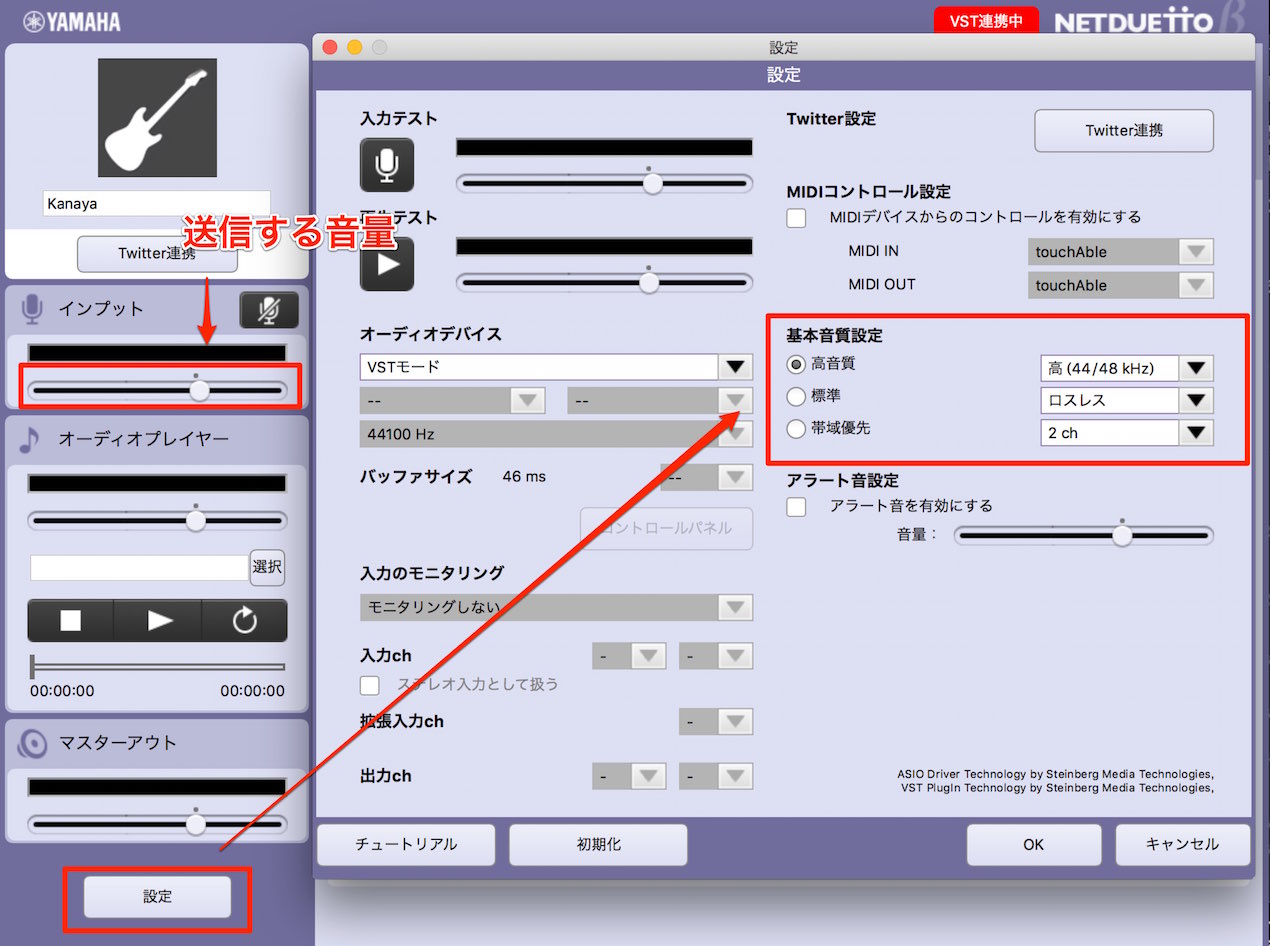
Task: Open the モニタリングしない monitoring dropdown
Action: pos(556,607)
